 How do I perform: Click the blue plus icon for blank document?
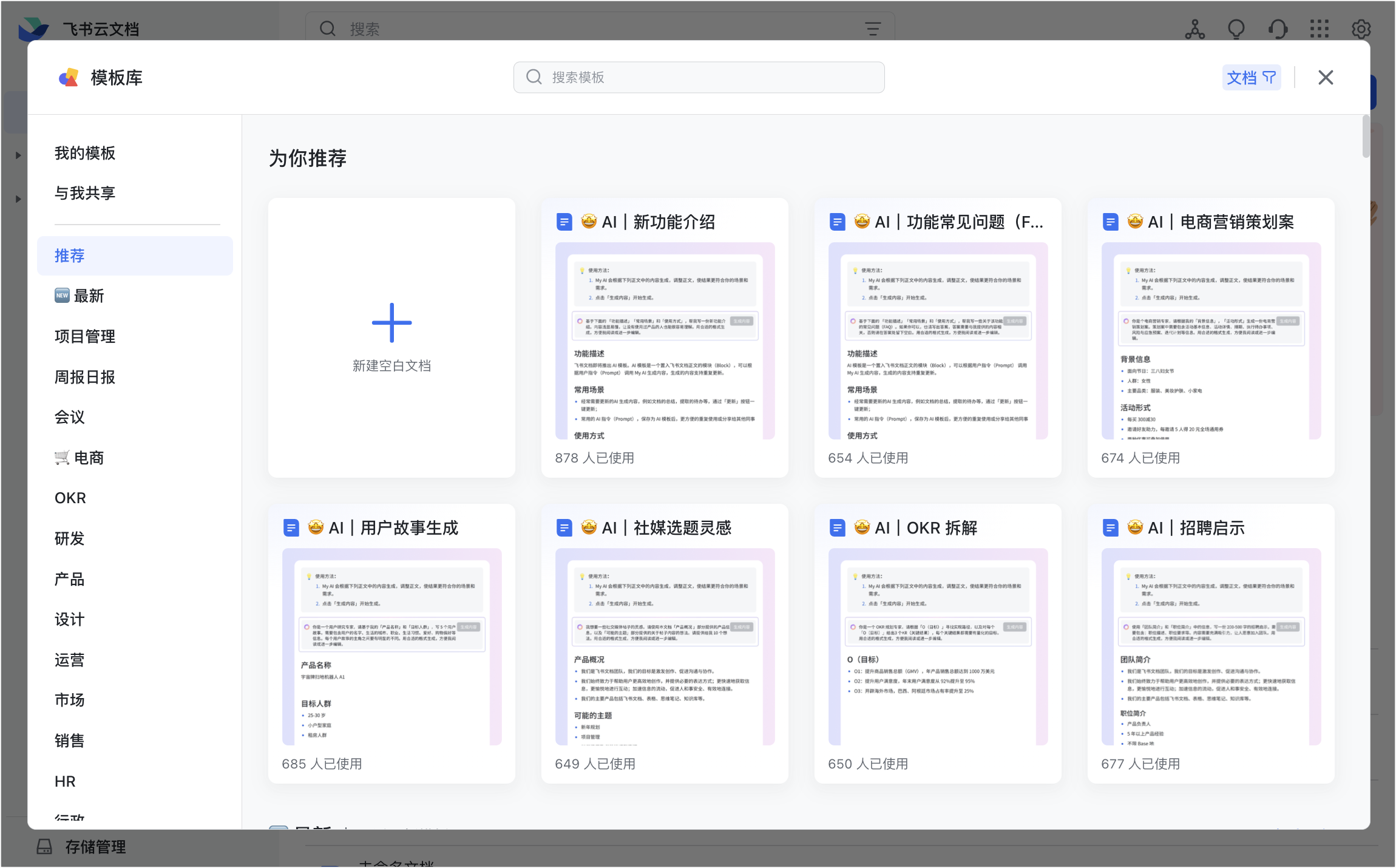tap(391, 323)
